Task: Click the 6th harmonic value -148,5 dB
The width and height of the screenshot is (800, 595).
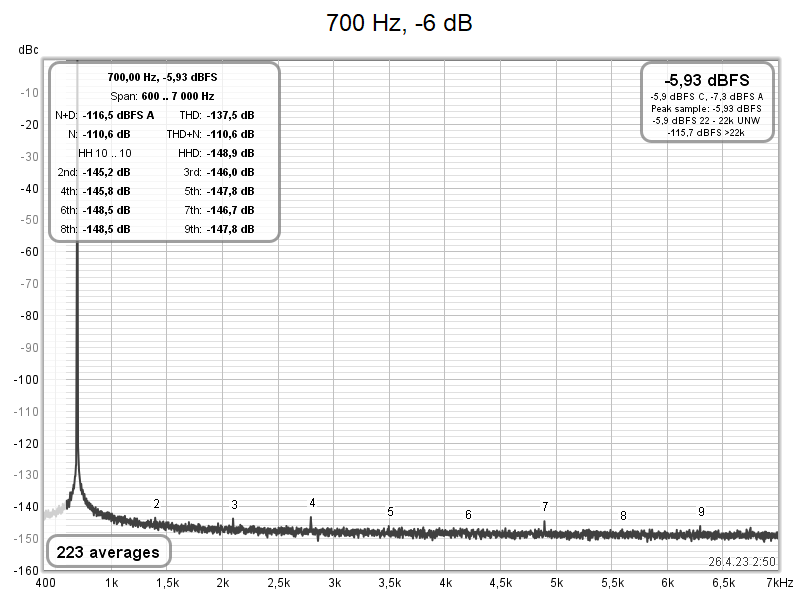Action: [107, 210]
